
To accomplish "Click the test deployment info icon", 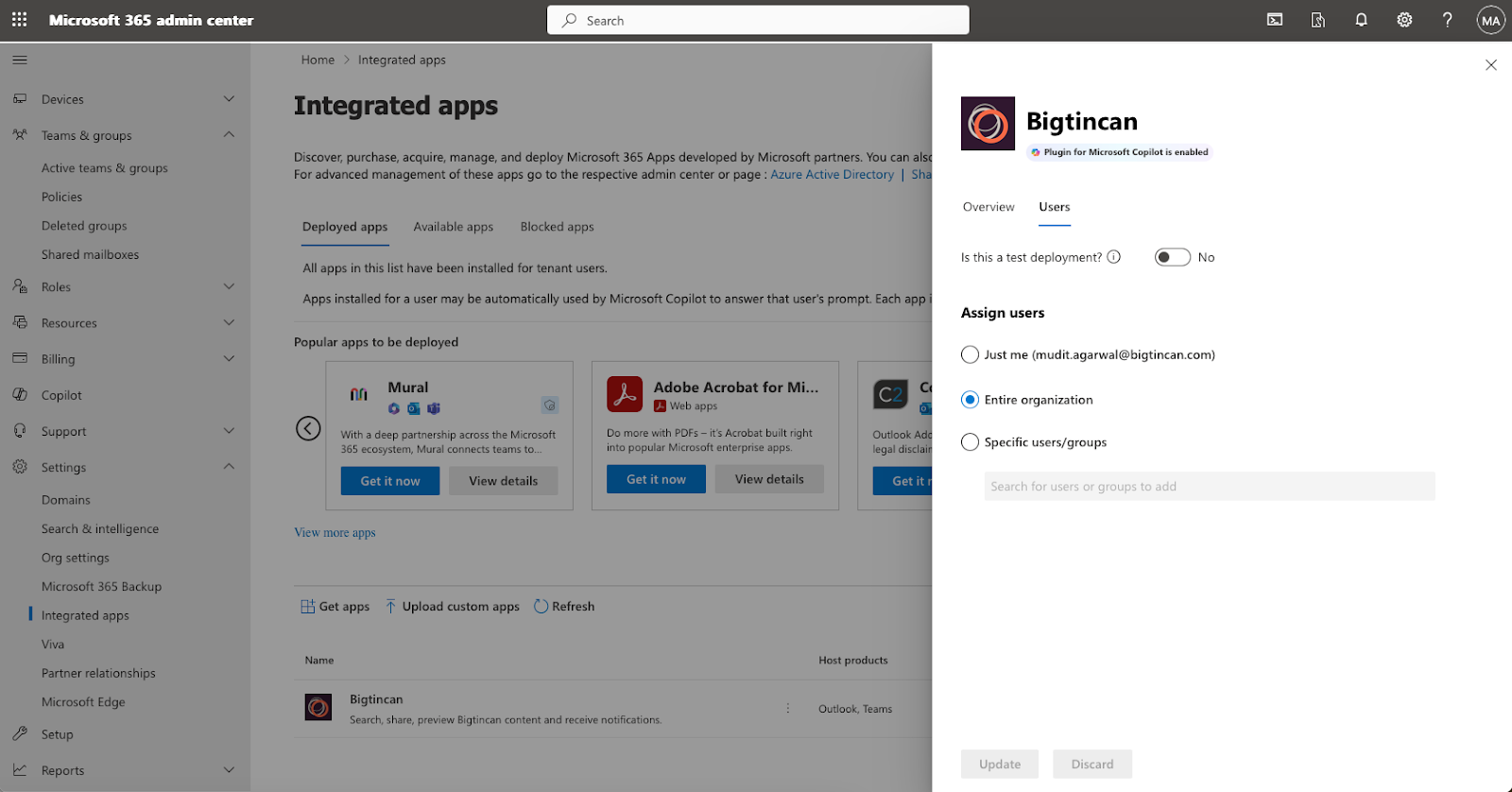I will (x=1114, y=257).
